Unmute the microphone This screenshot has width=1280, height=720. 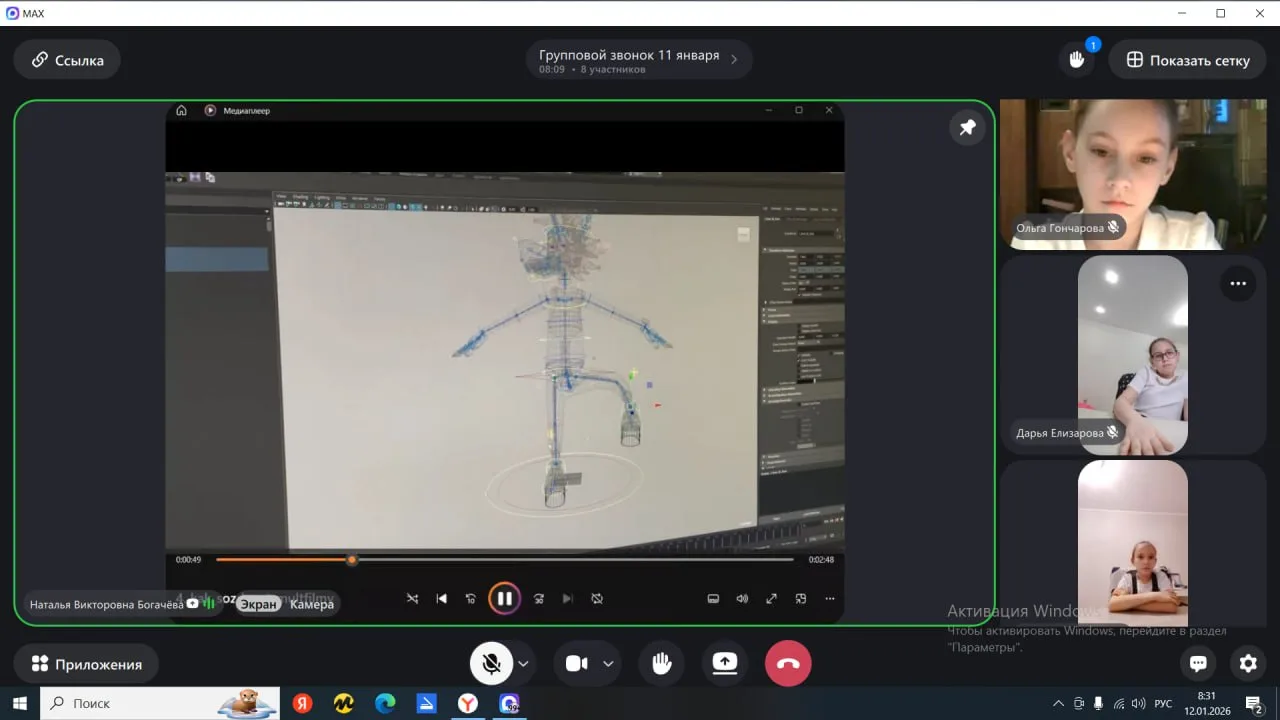coord(491,664)
